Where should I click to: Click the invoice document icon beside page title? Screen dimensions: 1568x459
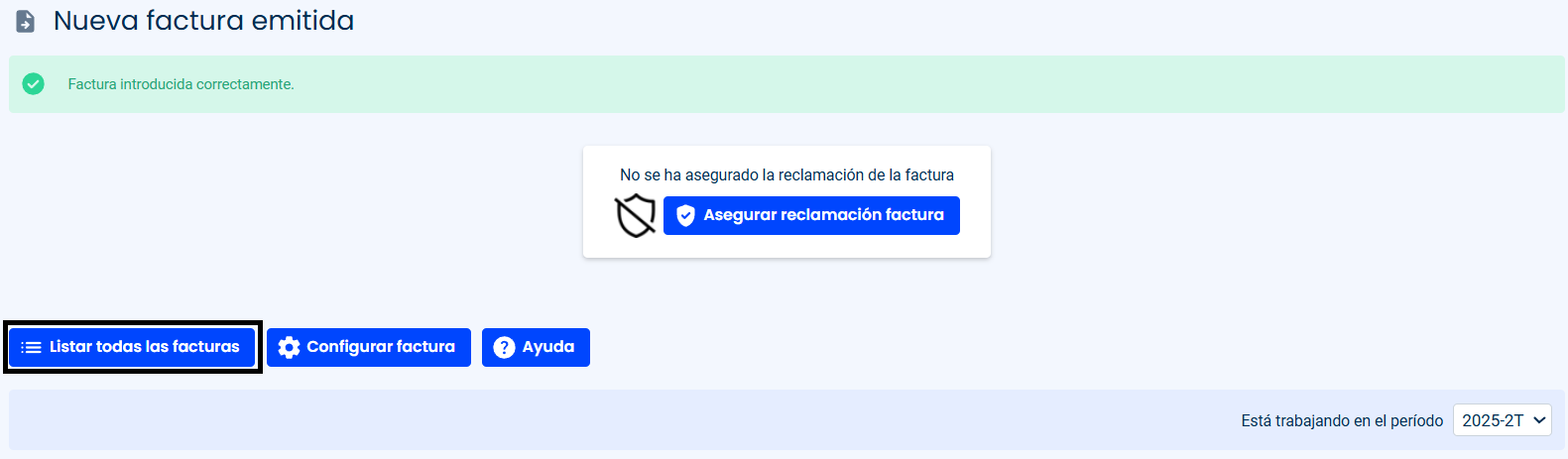26,21
